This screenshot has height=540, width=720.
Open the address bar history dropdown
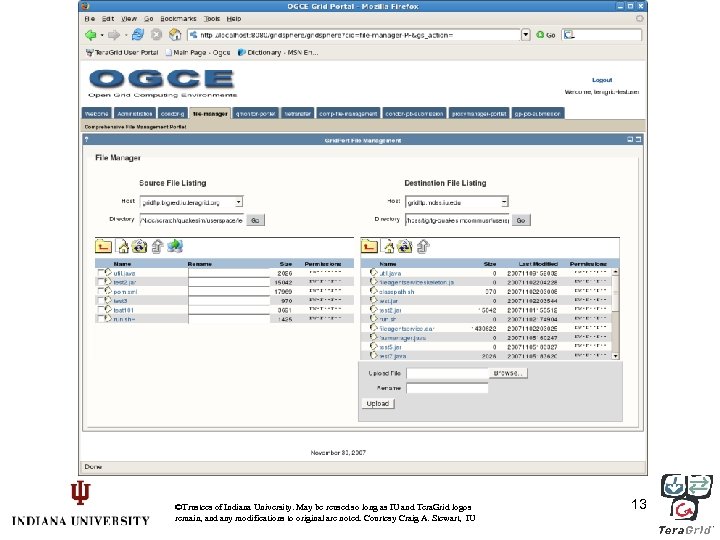pos(526,35)
